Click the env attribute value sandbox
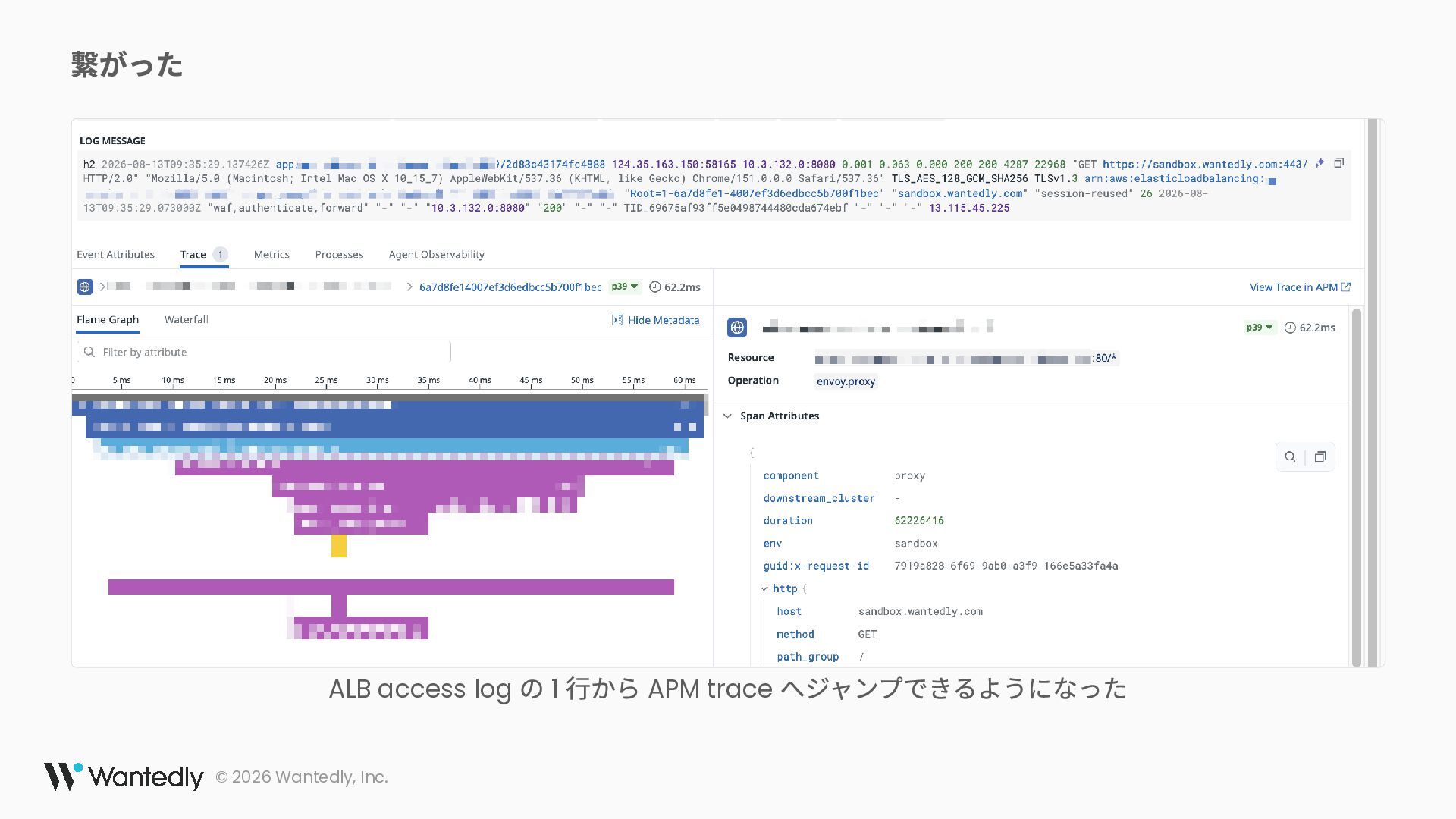1456x819 pixels. pyautogui.click(x=916, y=544)
